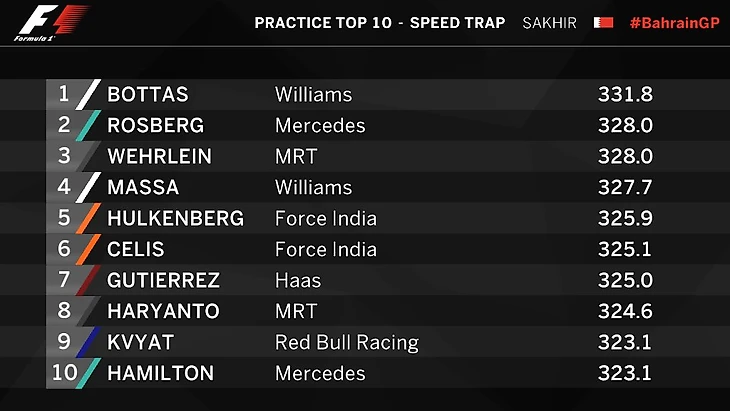Click Celis's speed 325.1
The height and width of the screenshot is (411, 730).
point(625,250)
